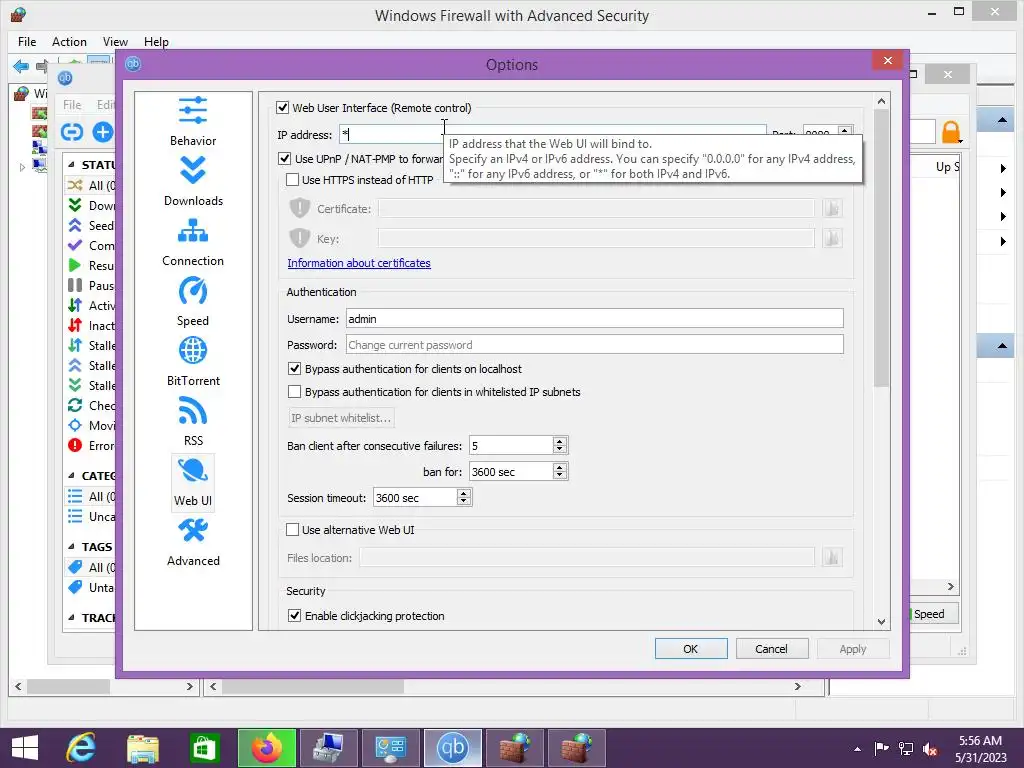Enable Bypass authentication for whitelisted IP subnets
This screenshot has height=768, width=1024.
point(295,392)
